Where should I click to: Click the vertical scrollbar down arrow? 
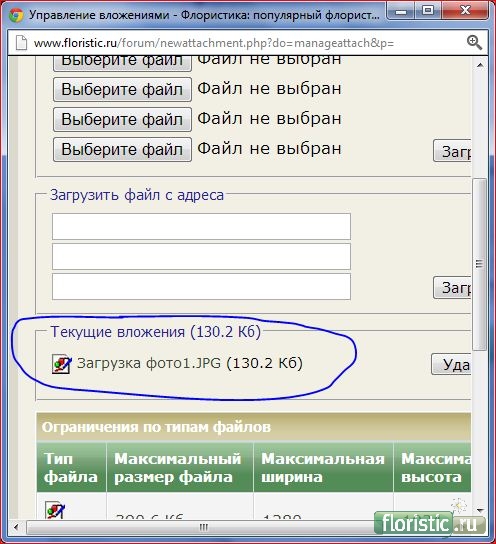480,510
